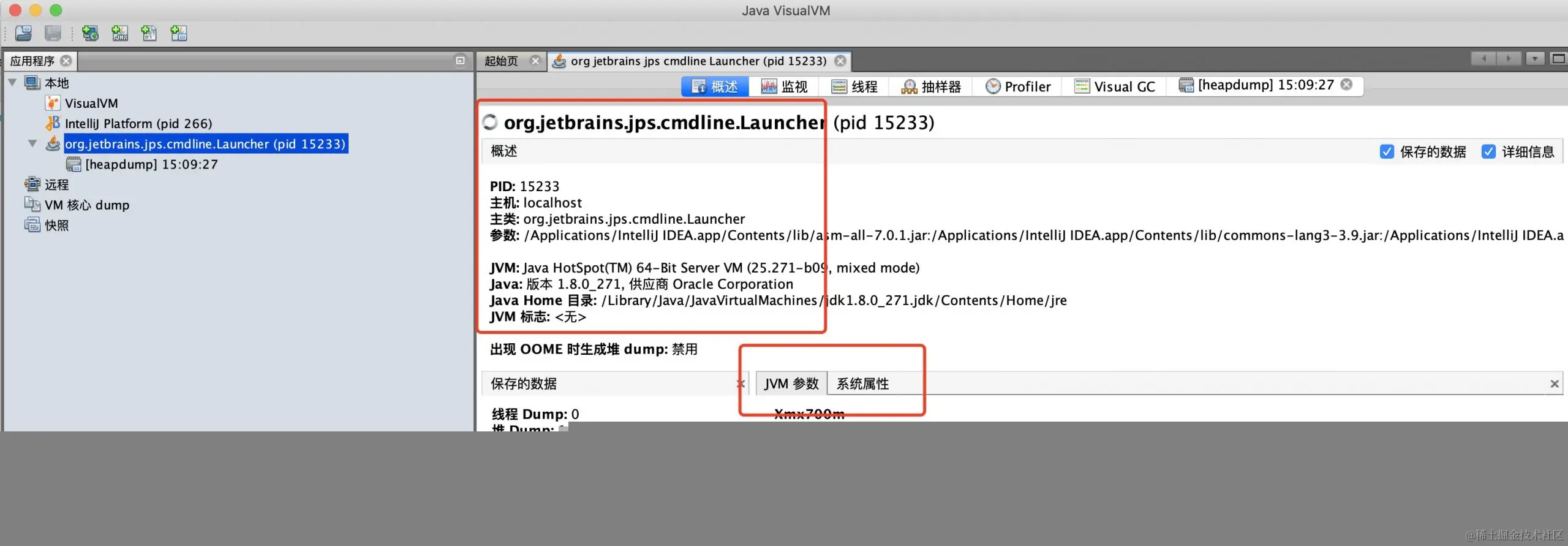Click the JVM 标志: <无> line
This screenshot has height=546, width=1568.
coord(538,317)
